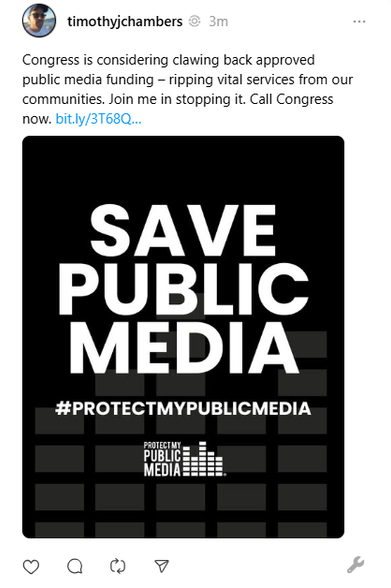Image resolution: width=391 pixels, height=588 pixels.
Task: Open the timothyjchambers username link
Action: pyautogui.click(x=125, y=21)
